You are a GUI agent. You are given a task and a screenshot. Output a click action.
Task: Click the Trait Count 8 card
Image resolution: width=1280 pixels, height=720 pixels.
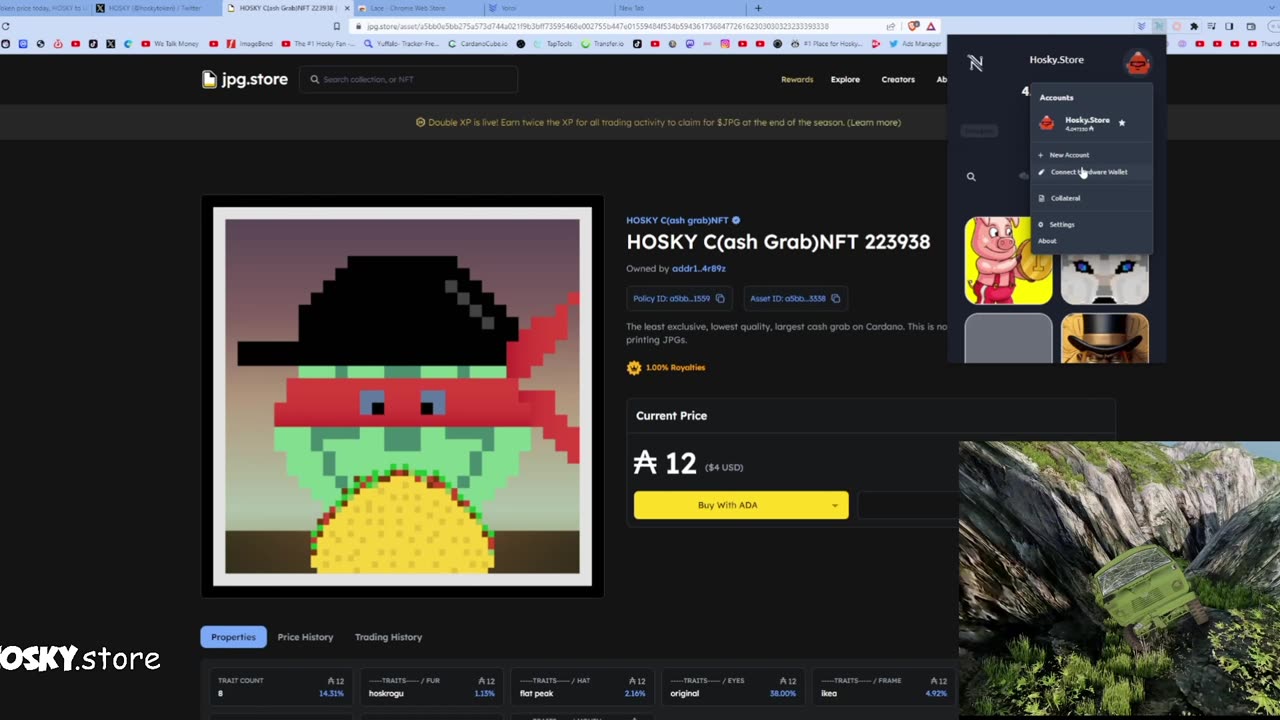pos(280,687)
